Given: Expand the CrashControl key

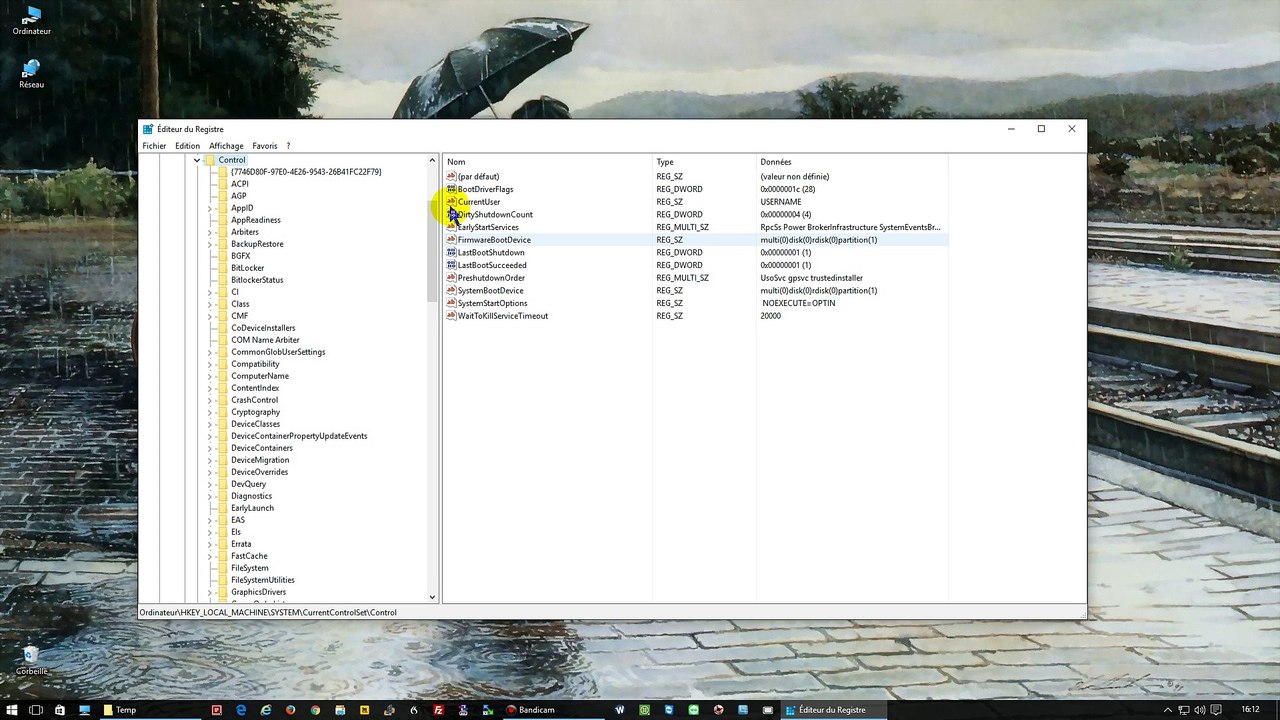Looking at the screenshot, I should (210, 400).
